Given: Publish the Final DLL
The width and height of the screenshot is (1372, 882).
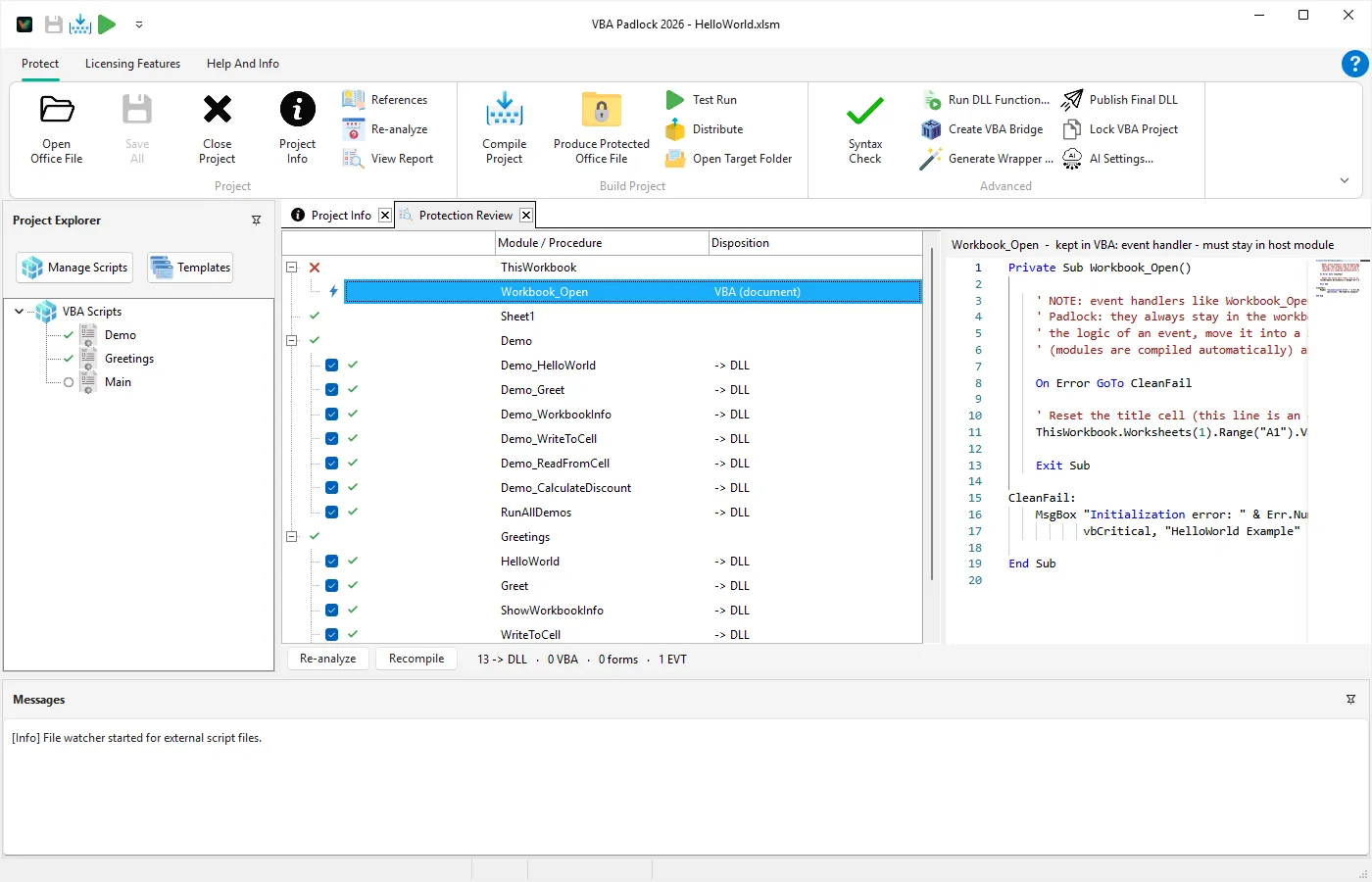Looking at the screenshot, I should 1120,100.
